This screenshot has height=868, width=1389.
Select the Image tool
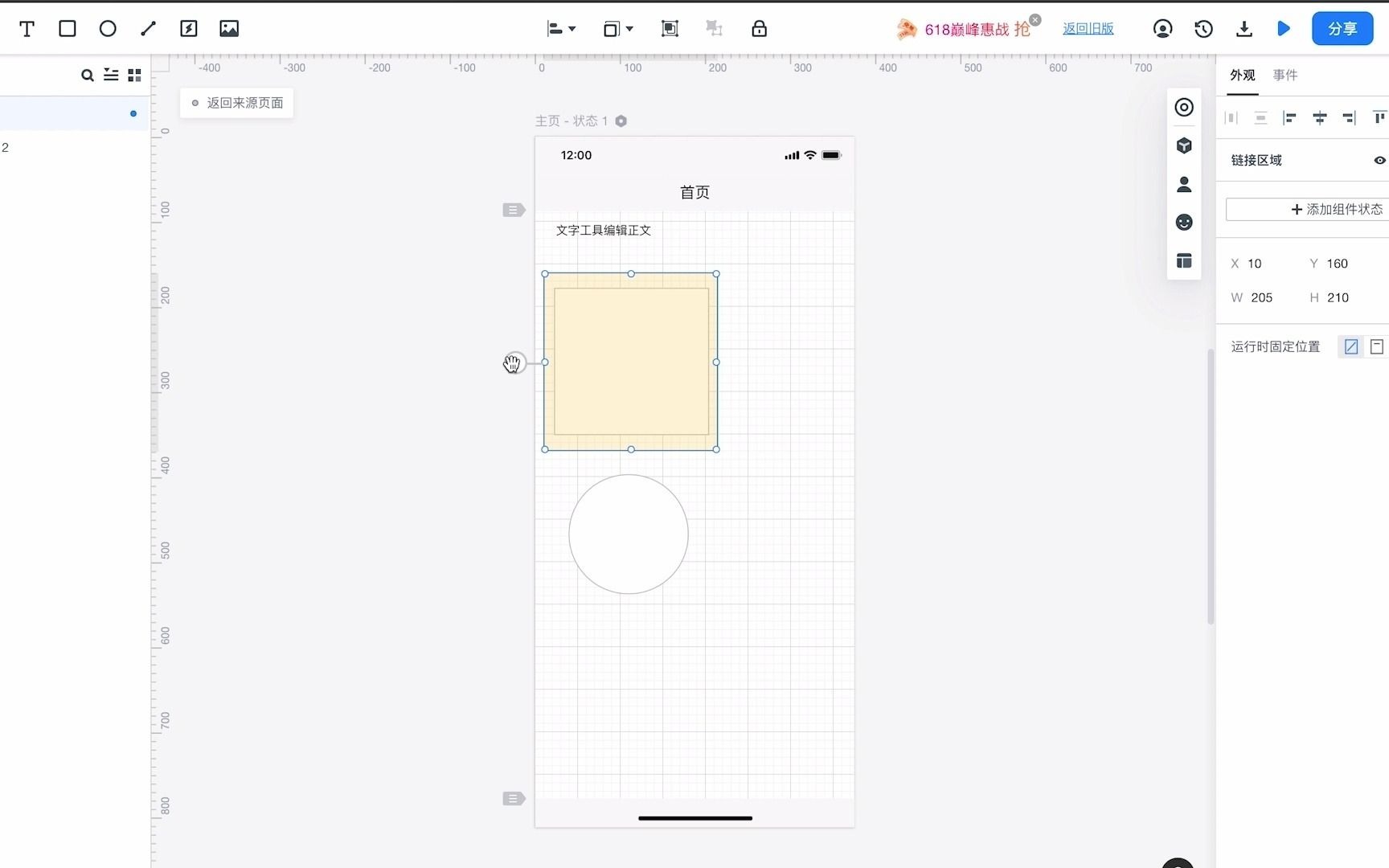229,29
